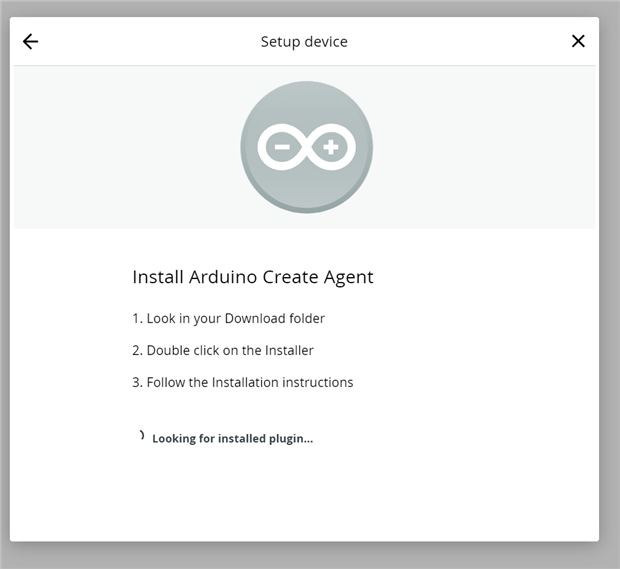Click the loading spinner icon
Screen dimensions: 620x569
click(x=141, y=436)
